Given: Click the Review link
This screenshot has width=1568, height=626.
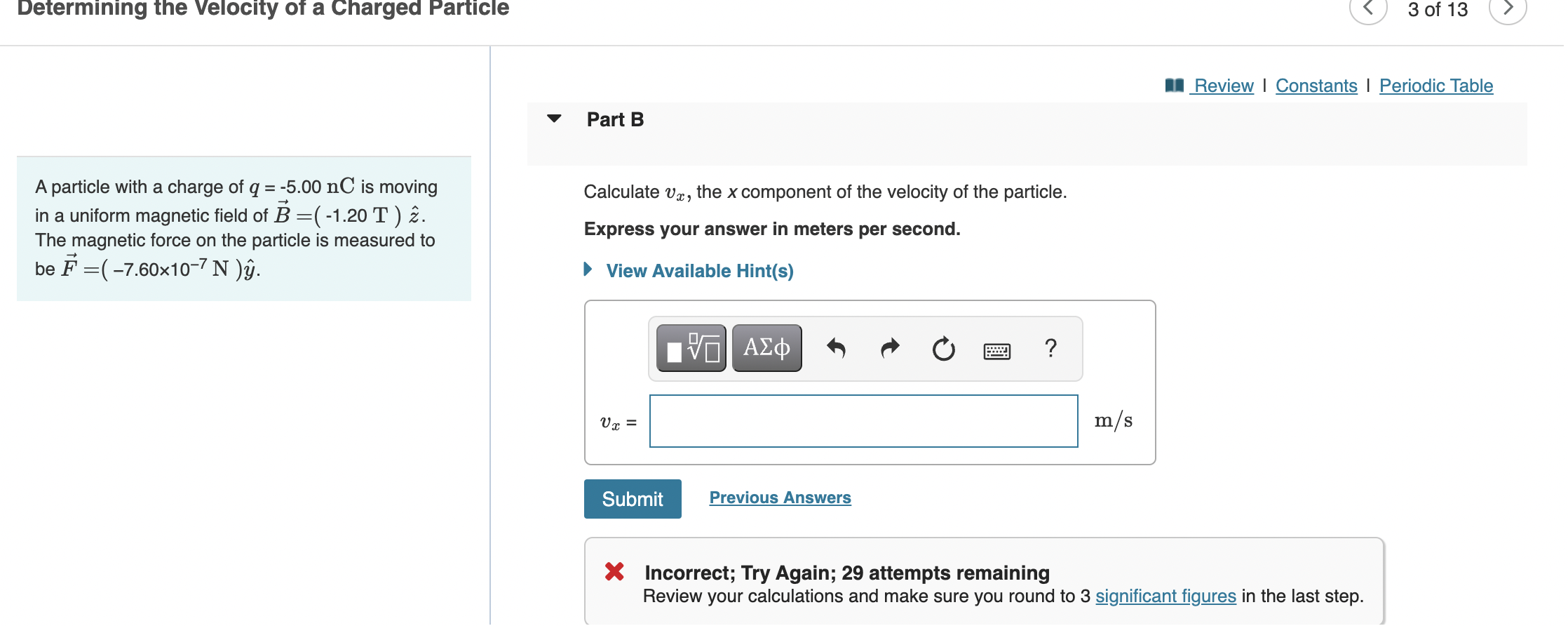Looking at the screenshot, I should (x=1224, y=85).
